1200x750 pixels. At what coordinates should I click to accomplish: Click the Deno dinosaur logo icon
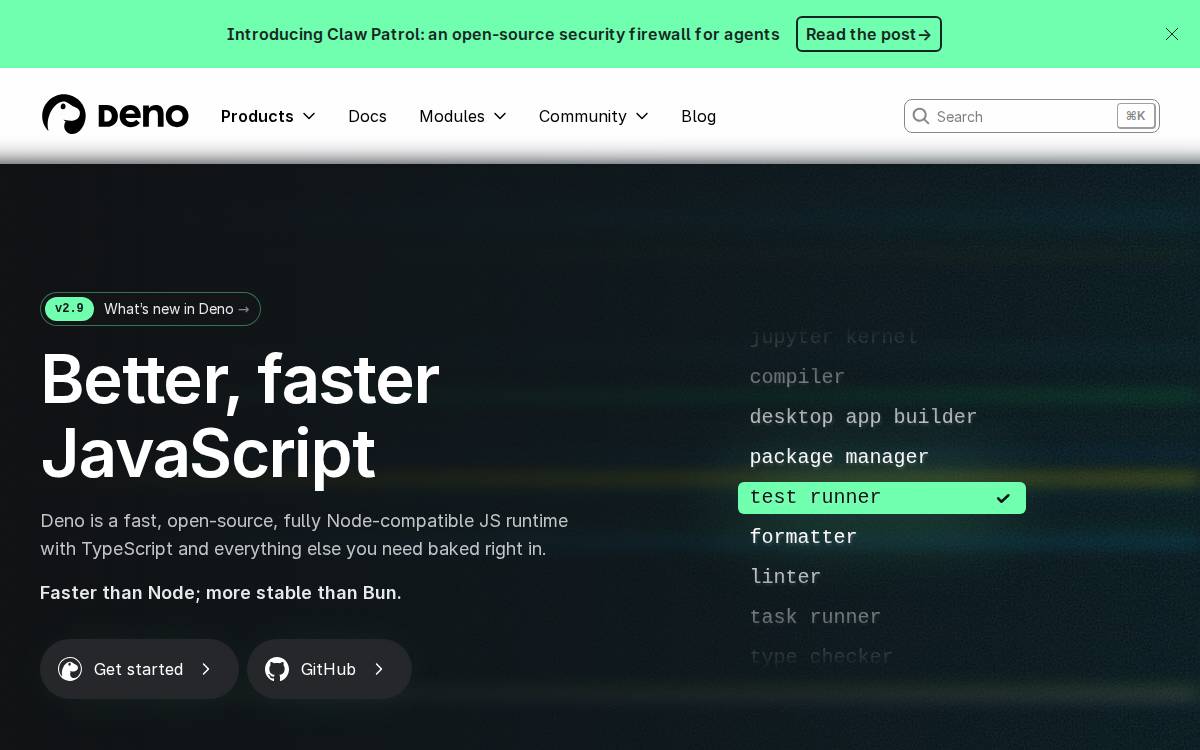(x=64, y=115)
